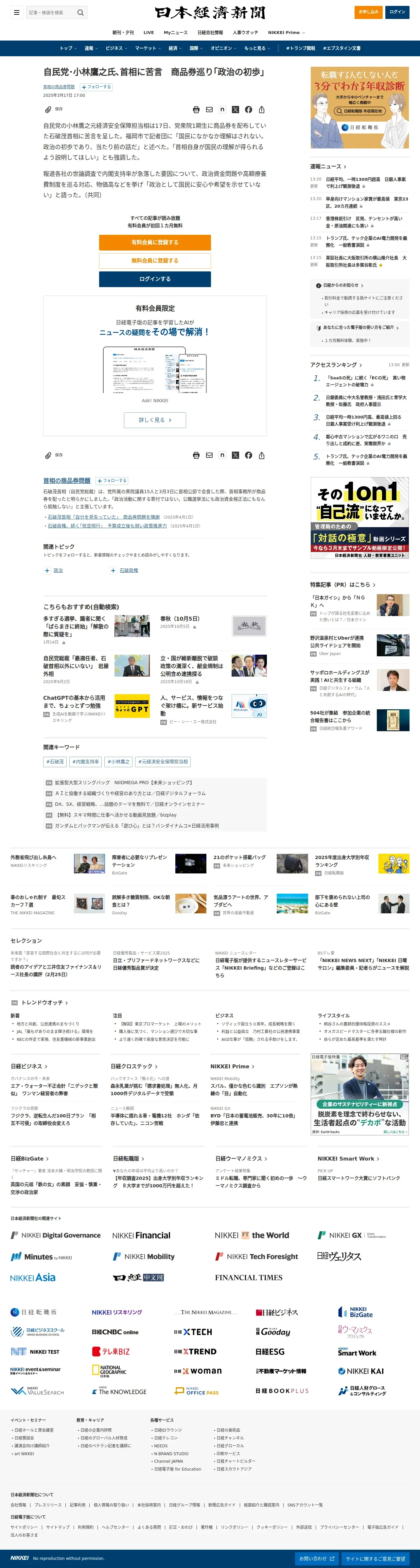This screenshot has height=1568, width=420.
Task: Click the top email share icon
Action: (209, 110)
